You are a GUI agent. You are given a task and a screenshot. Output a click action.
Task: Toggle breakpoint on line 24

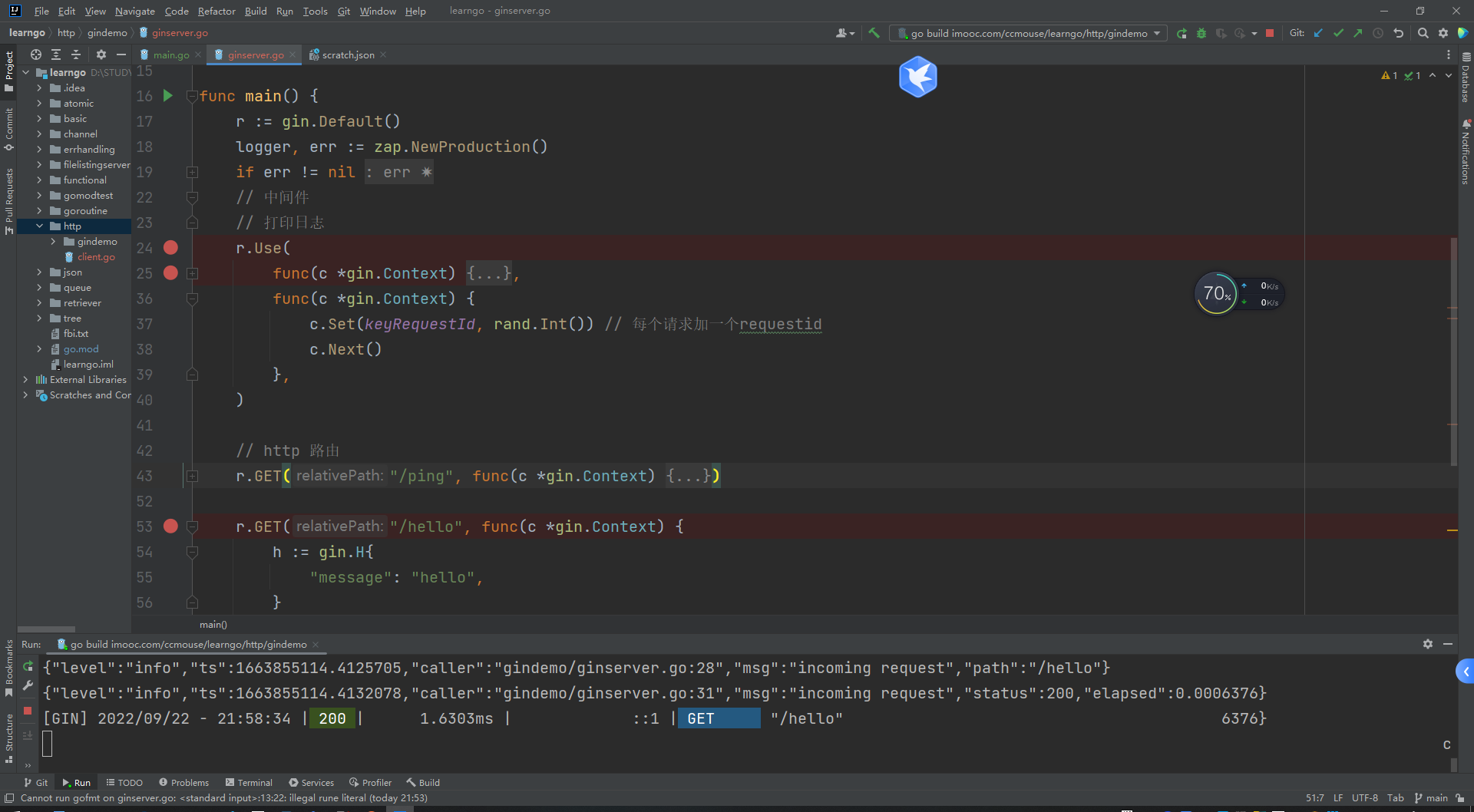click(x=170, y=248)
